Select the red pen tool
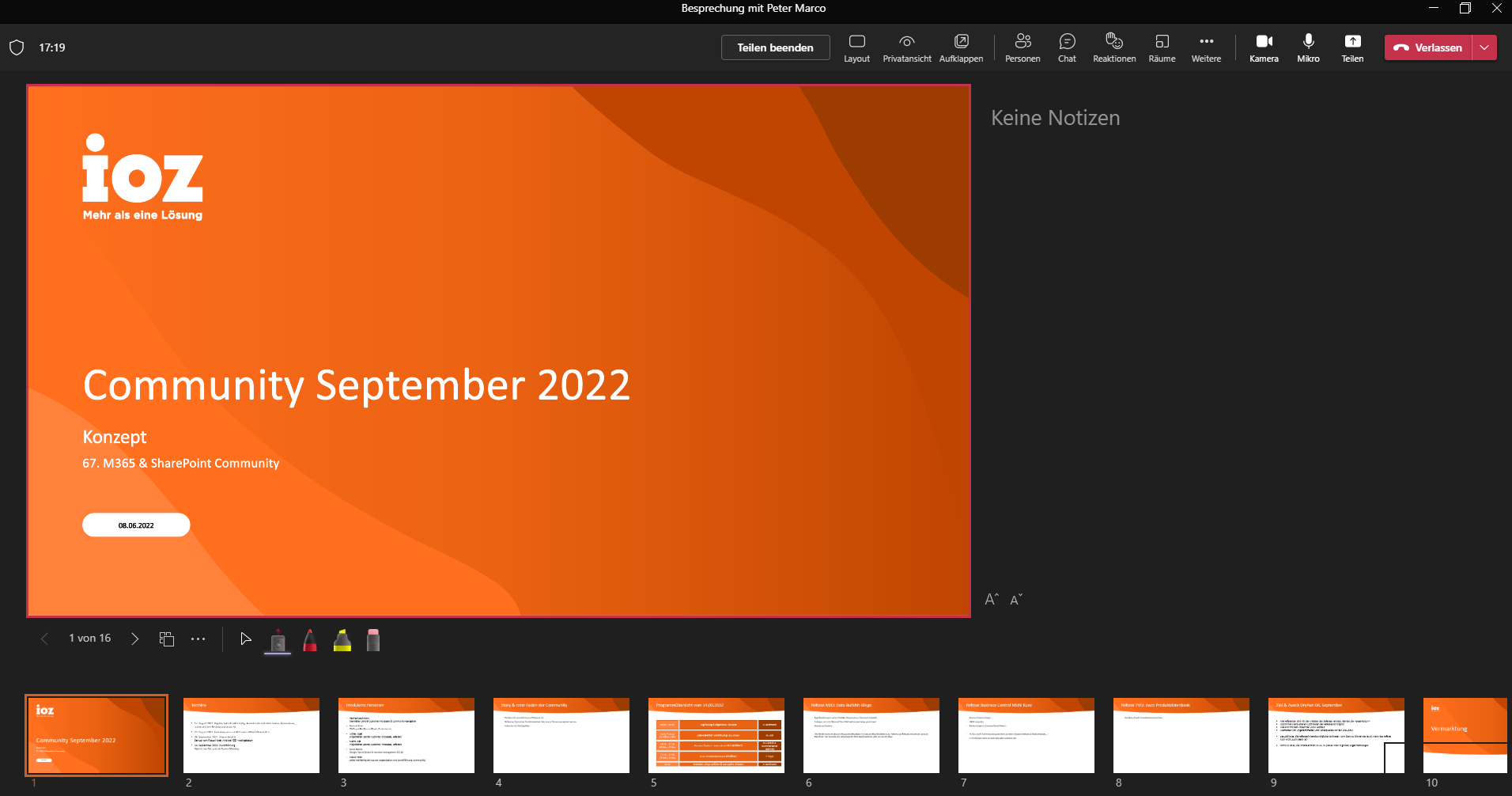Image resolution: width=1512 pixels, height=796 pixels. point(310,640)
